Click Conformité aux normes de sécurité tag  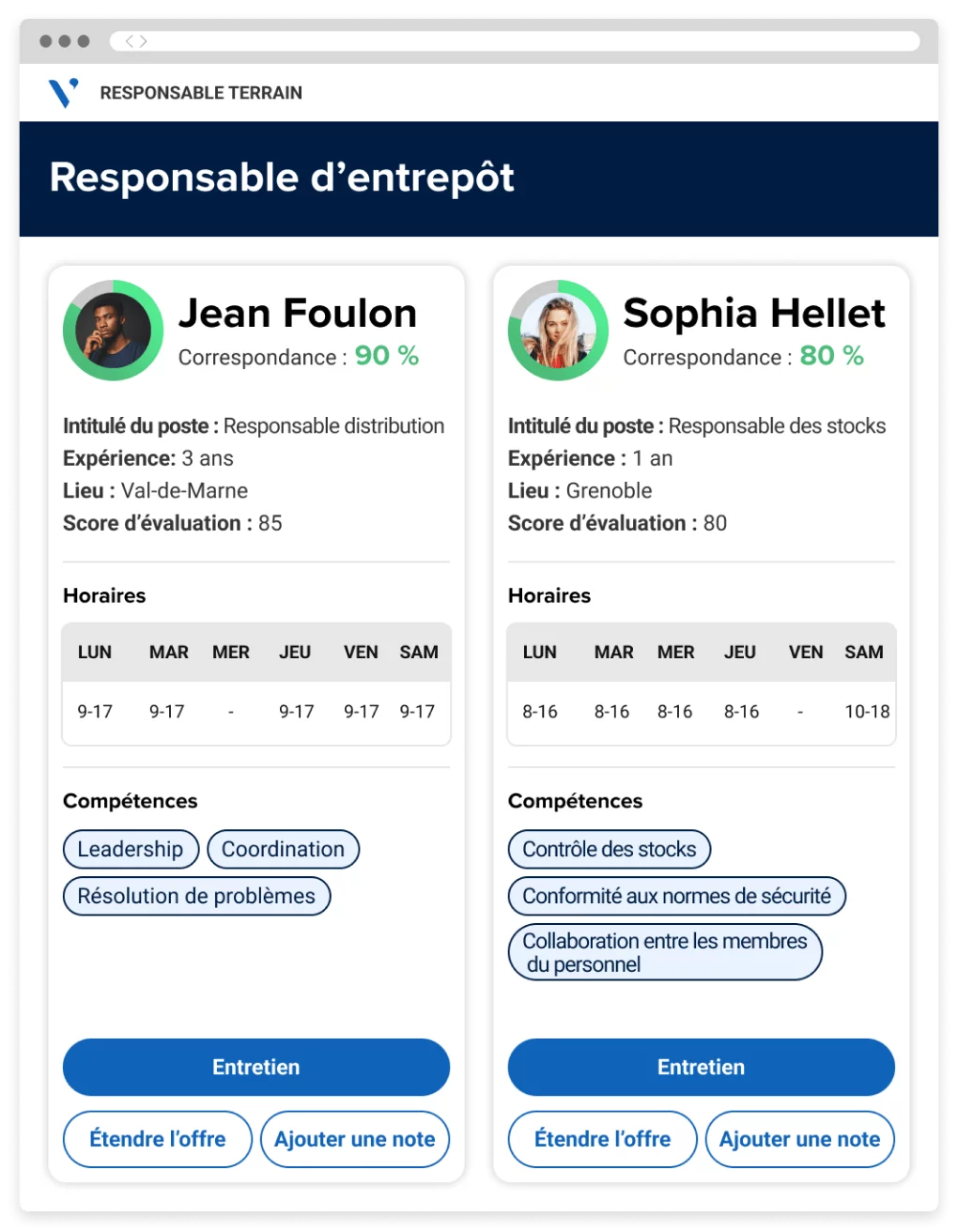(x=676, y=896)
